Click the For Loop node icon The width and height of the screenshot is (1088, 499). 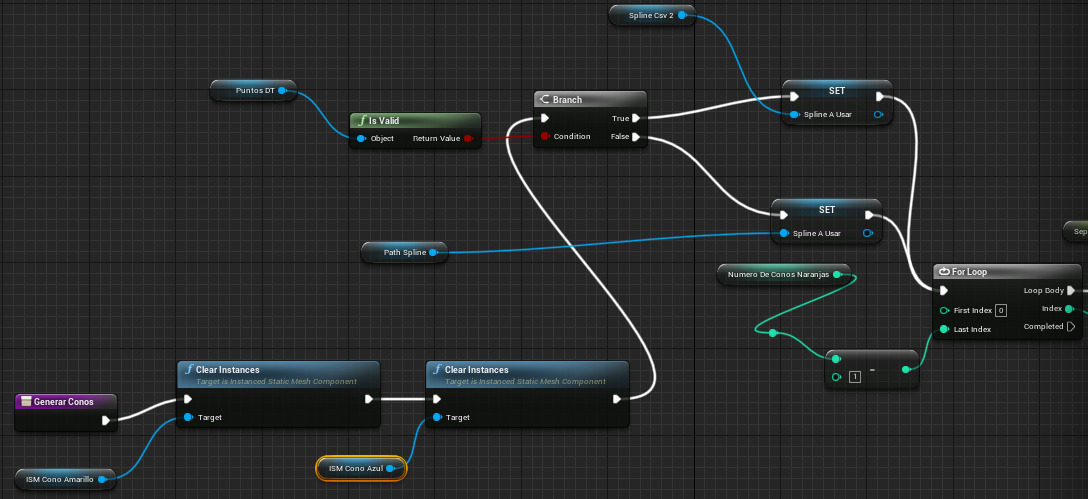click(945, 272)
